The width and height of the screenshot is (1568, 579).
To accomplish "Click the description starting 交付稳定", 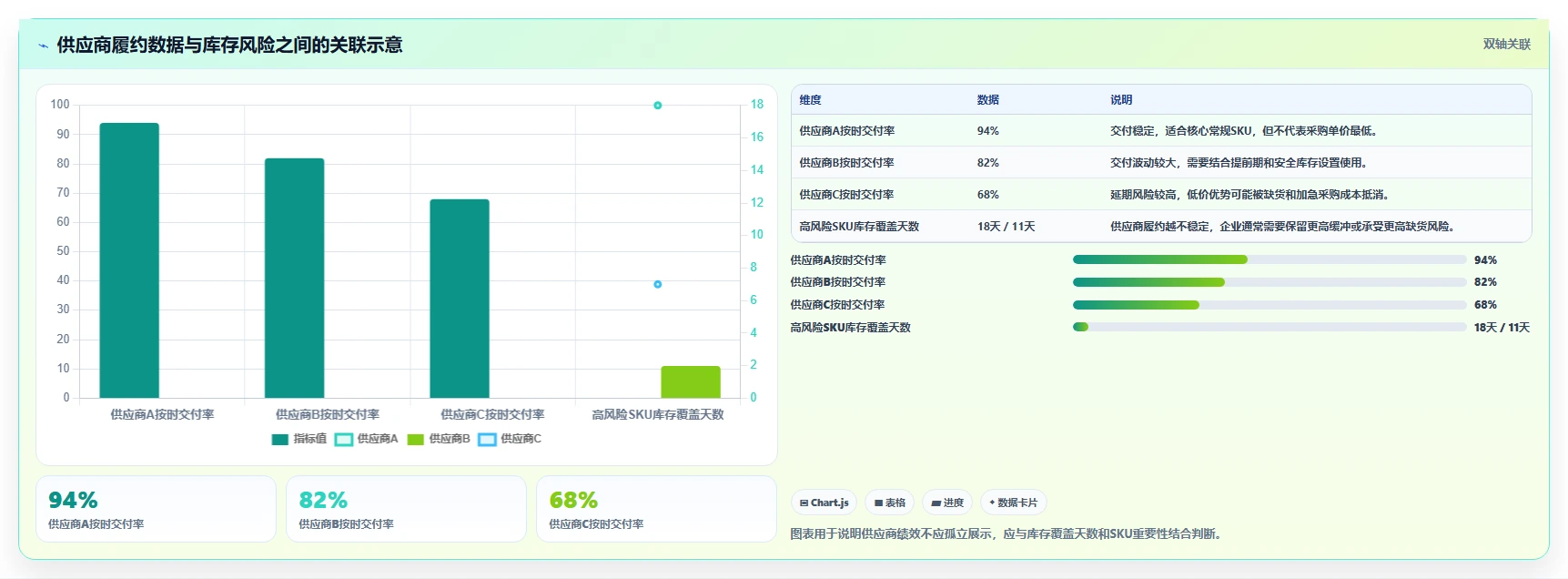I will (1246, 131).
